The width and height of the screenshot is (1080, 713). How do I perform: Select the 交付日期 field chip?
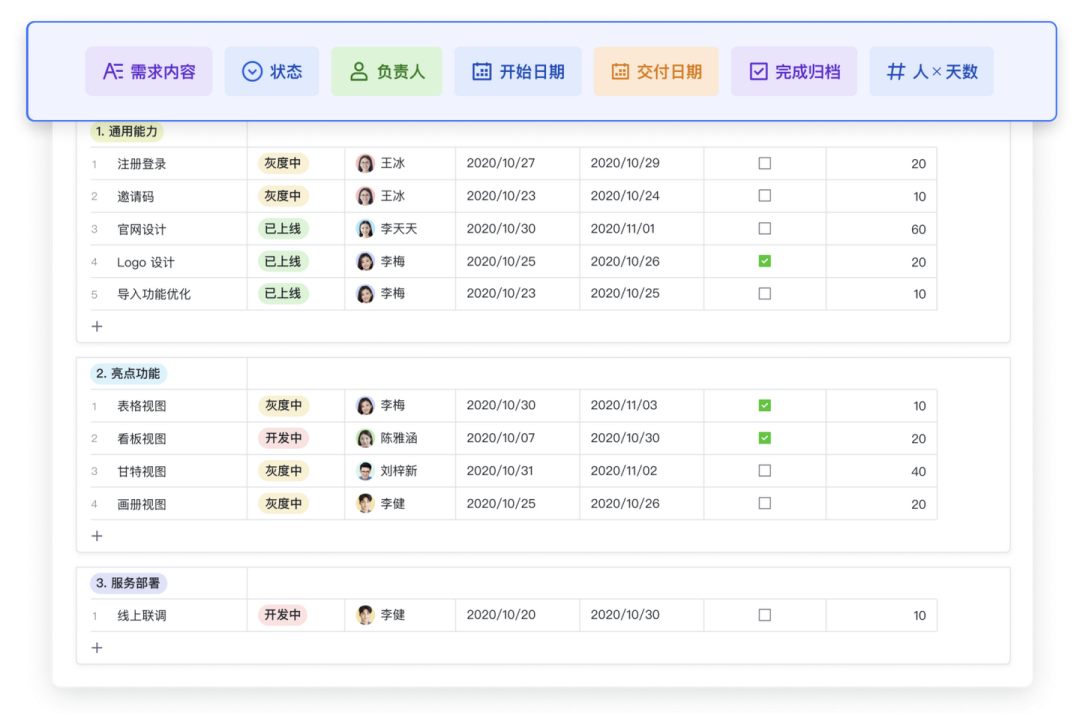pos(656,72)
